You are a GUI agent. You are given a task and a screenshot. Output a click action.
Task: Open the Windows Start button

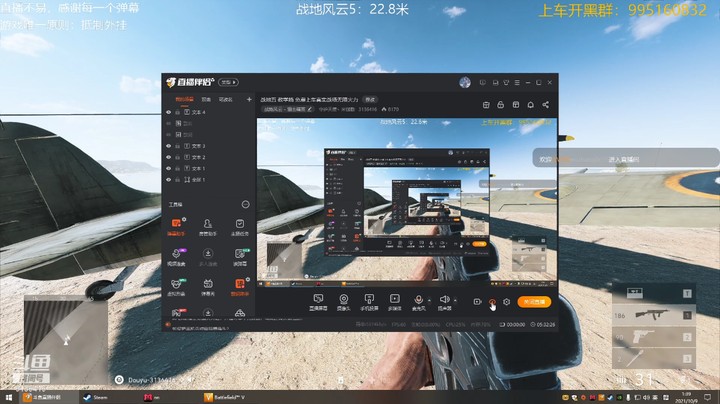(x=8, y=397)
